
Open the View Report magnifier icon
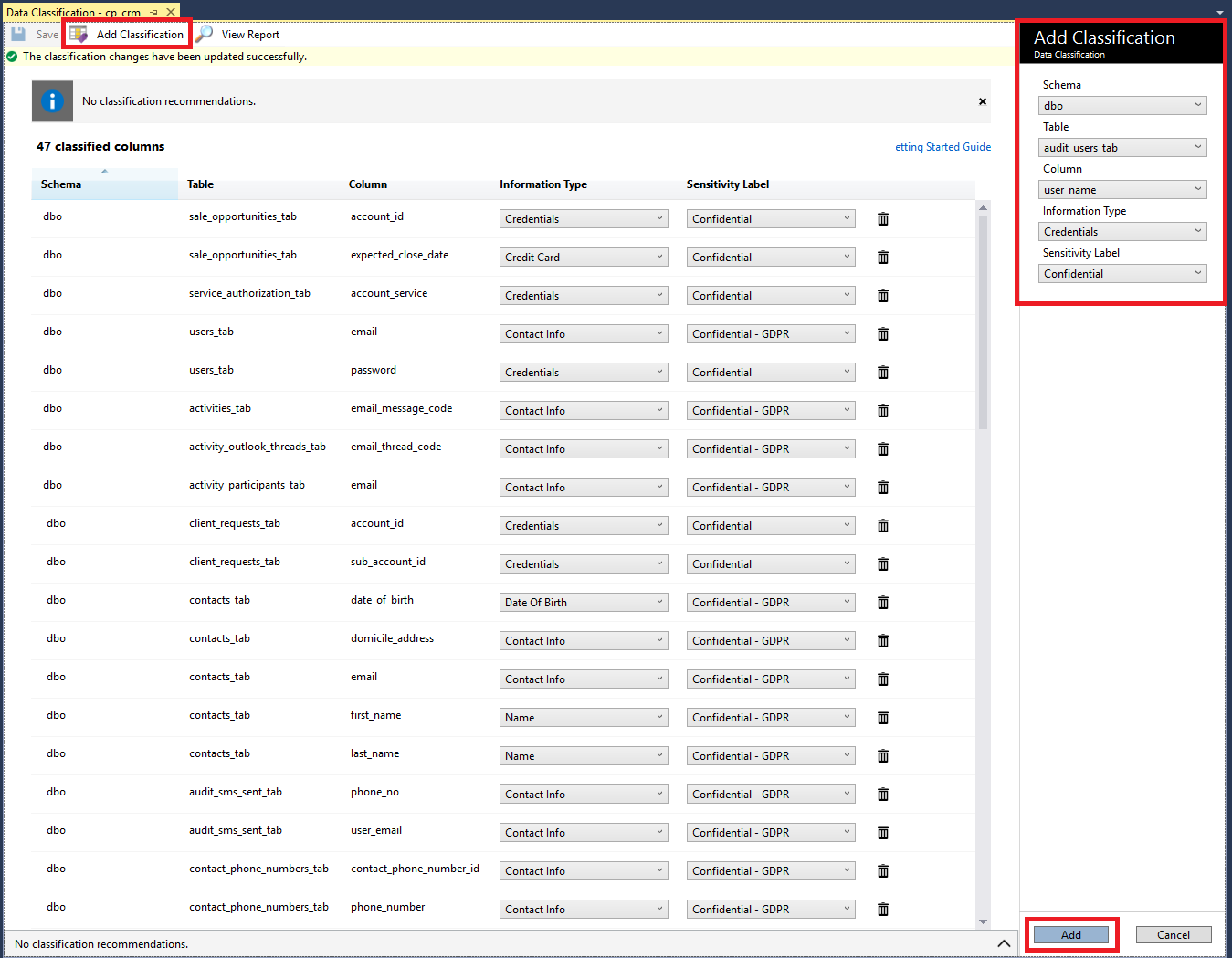(x=205, y=35)
